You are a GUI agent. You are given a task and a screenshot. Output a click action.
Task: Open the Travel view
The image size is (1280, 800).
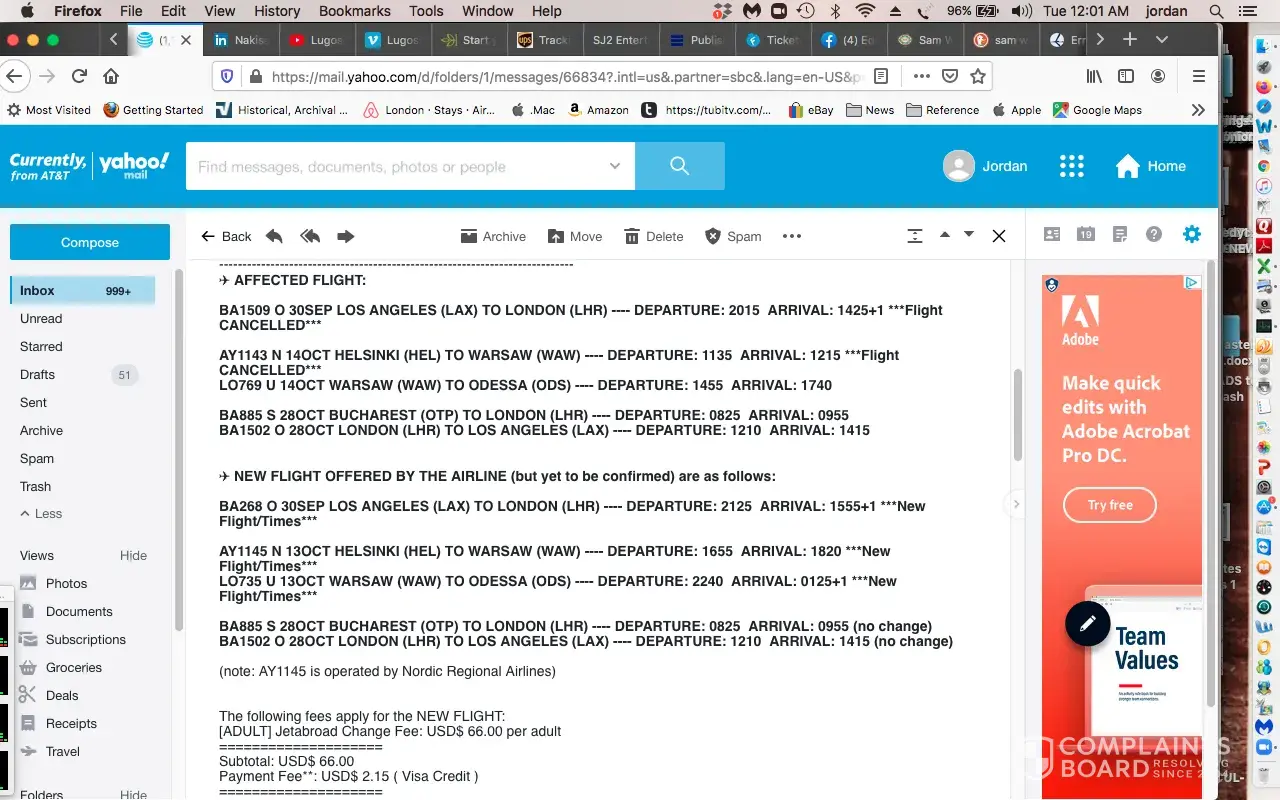click(62, 751)
